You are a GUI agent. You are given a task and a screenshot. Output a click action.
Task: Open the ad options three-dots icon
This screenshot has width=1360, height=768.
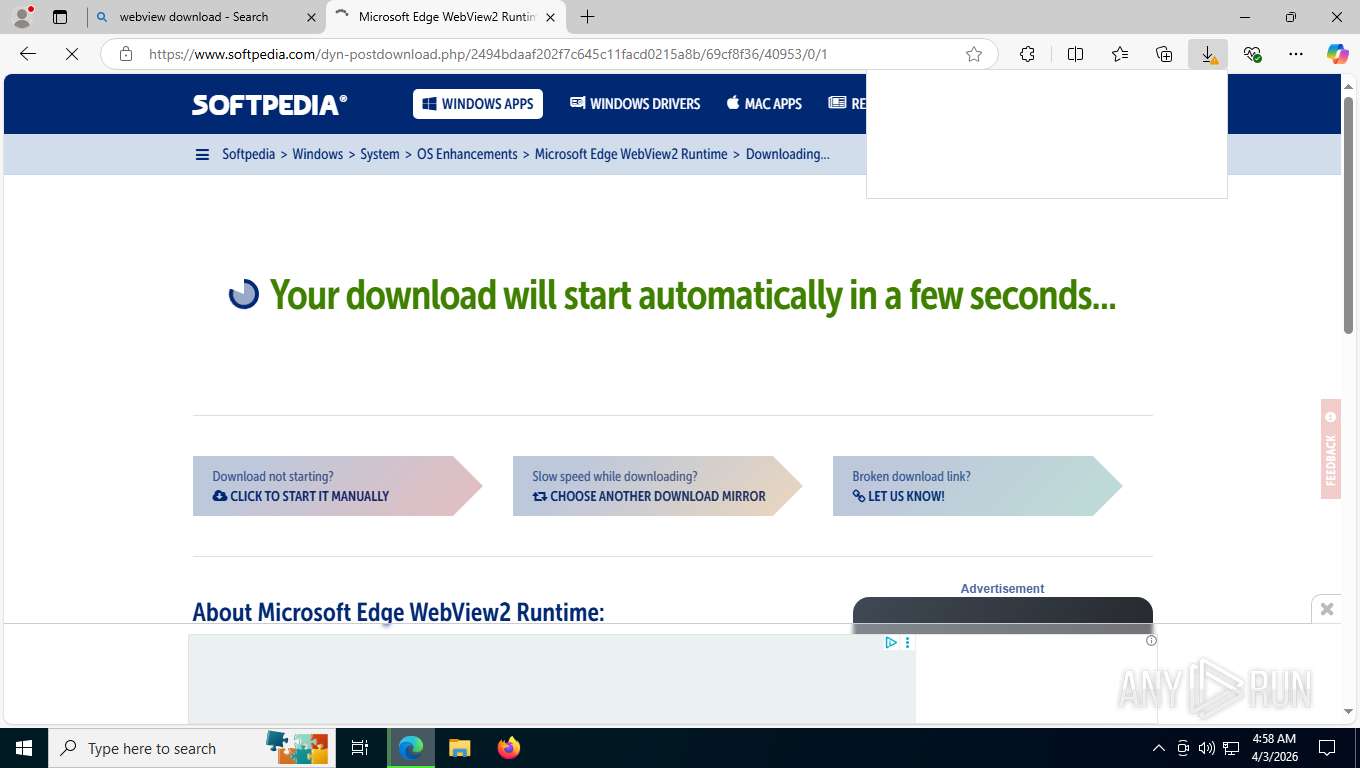coord(907,642)
